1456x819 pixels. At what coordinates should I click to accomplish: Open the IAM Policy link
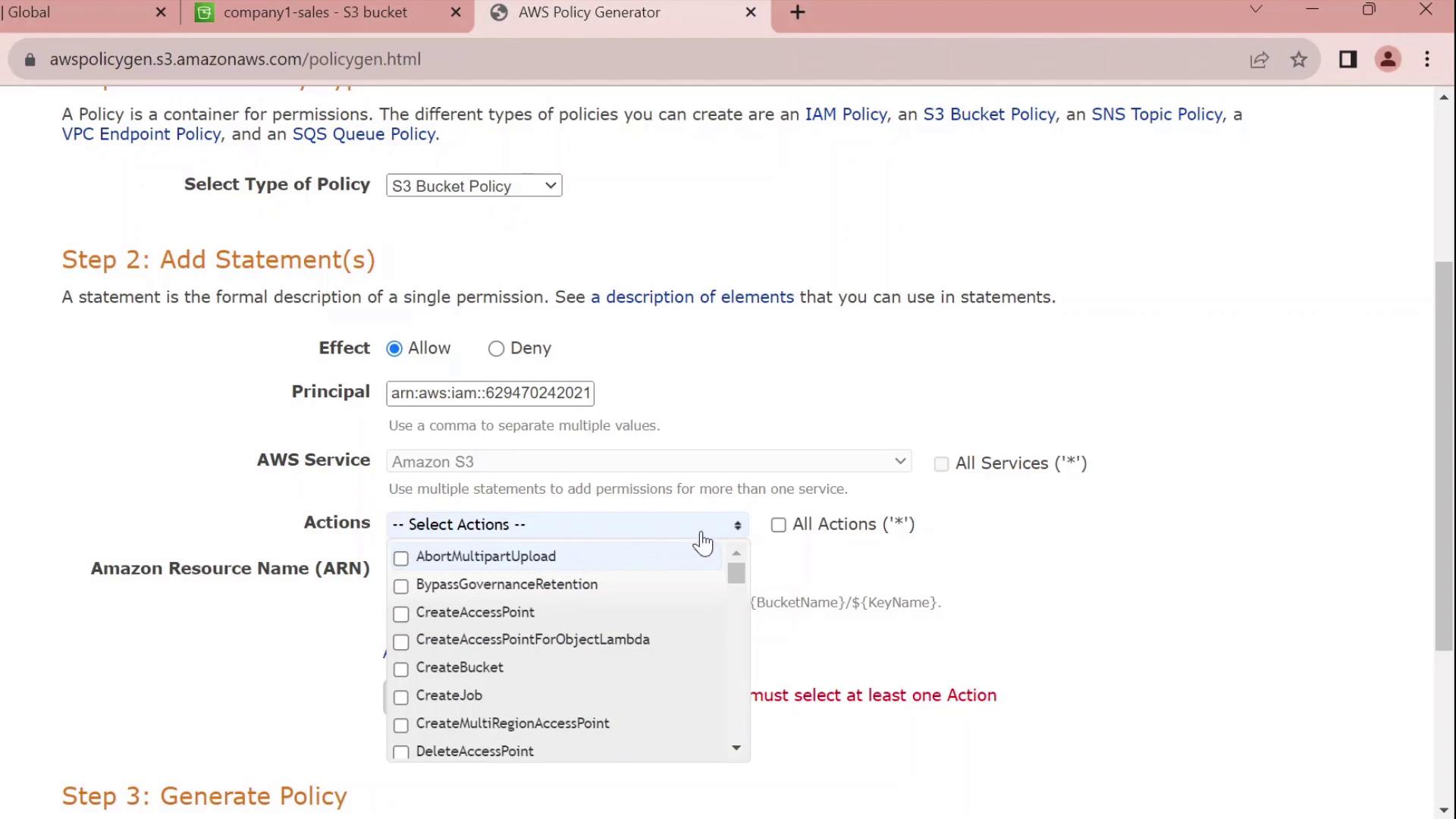(846, 115)
